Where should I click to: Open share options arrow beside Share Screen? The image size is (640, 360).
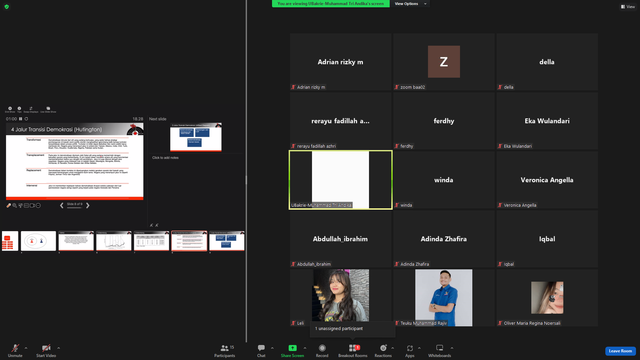pos(304,348)
